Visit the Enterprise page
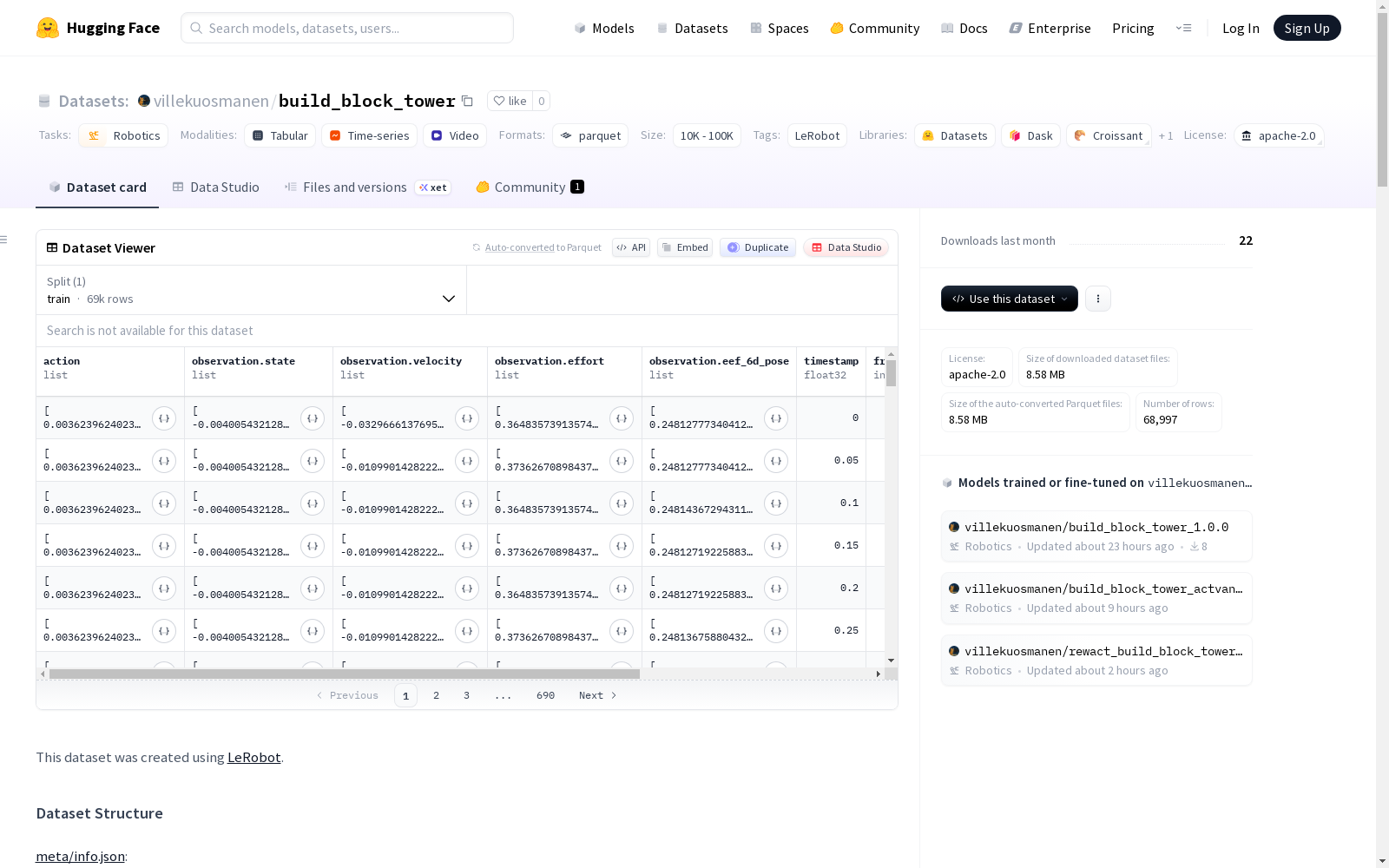Screen dimensions: 1389x868 pyautogui.click(x=1050, y=28)
